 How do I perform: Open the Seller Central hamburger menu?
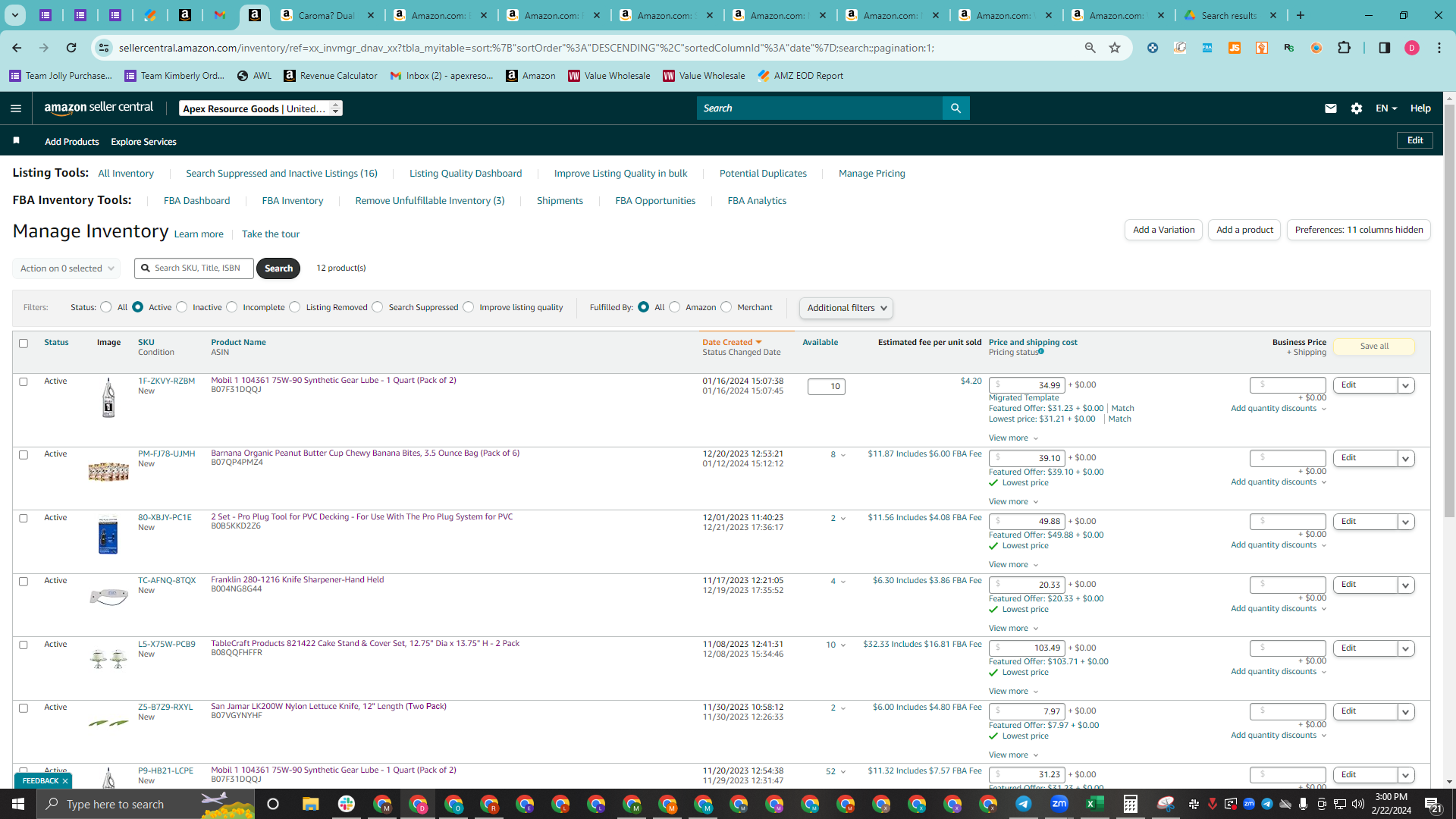click(x=16, y=108)
